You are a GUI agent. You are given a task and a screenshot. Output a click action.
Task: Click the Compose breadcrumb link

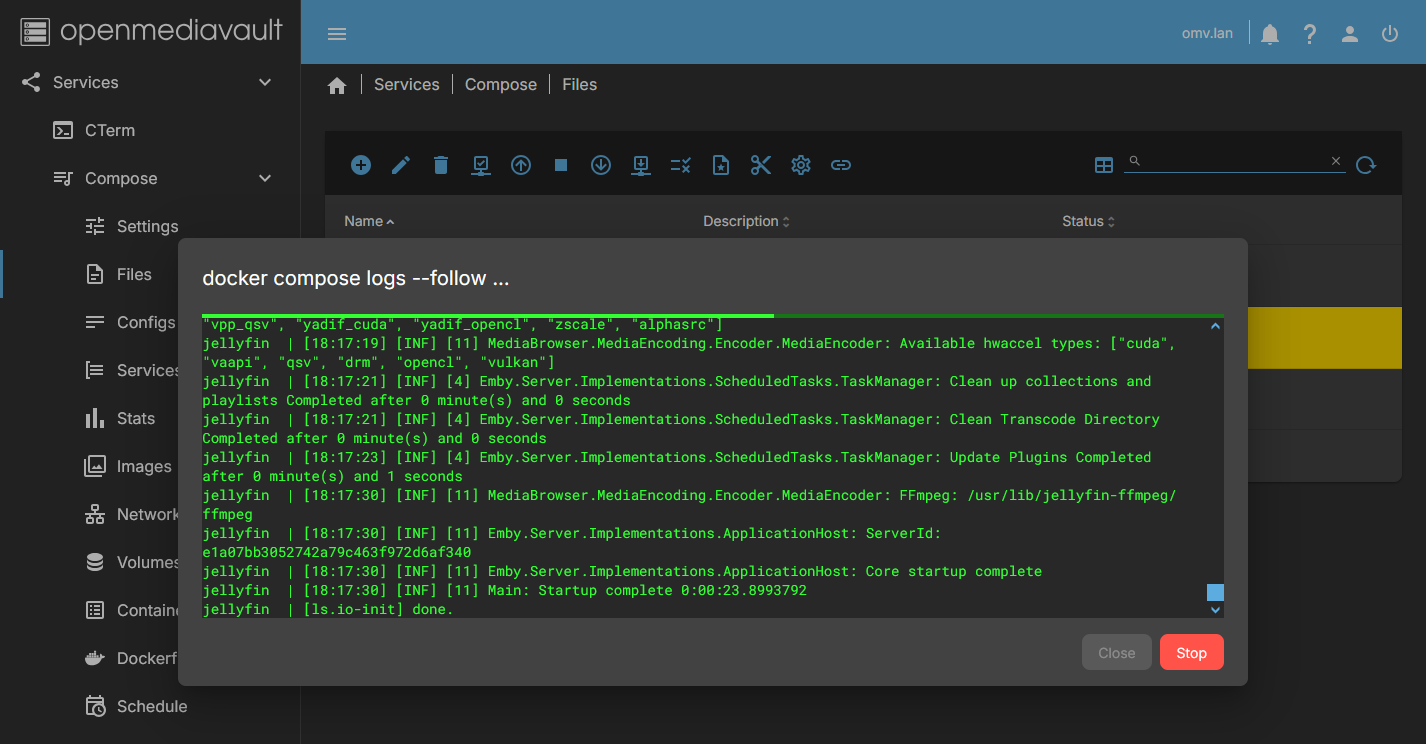pos(501,85)
